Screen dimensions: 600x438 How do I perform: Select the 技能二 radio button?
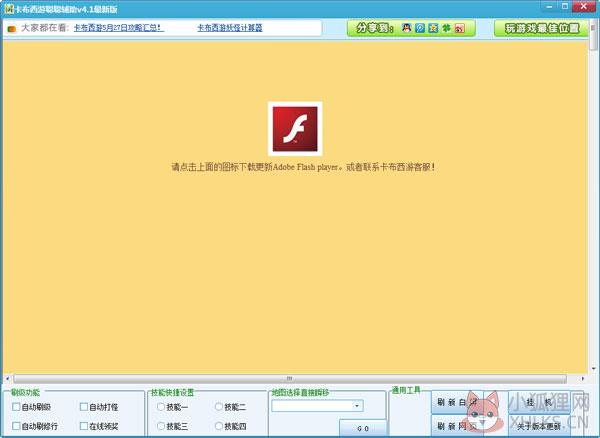219,407
